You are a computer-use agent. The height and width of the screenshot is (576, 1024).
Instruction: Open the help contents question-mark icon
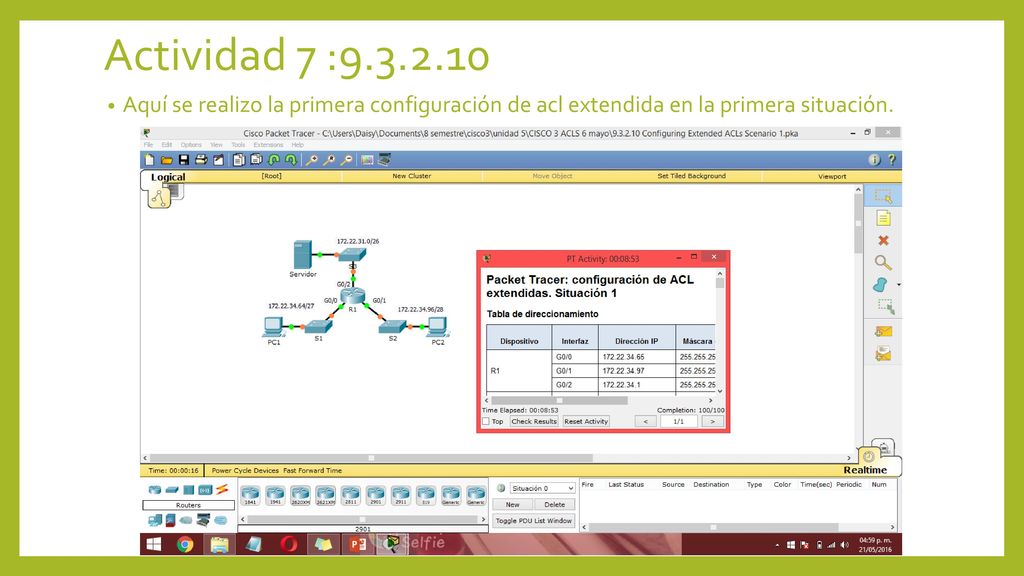[891, 160]
